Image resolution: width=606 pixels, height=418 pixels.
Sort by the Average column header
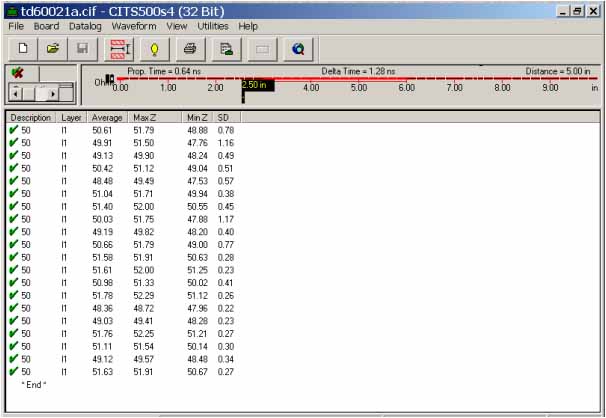point(107,118)
